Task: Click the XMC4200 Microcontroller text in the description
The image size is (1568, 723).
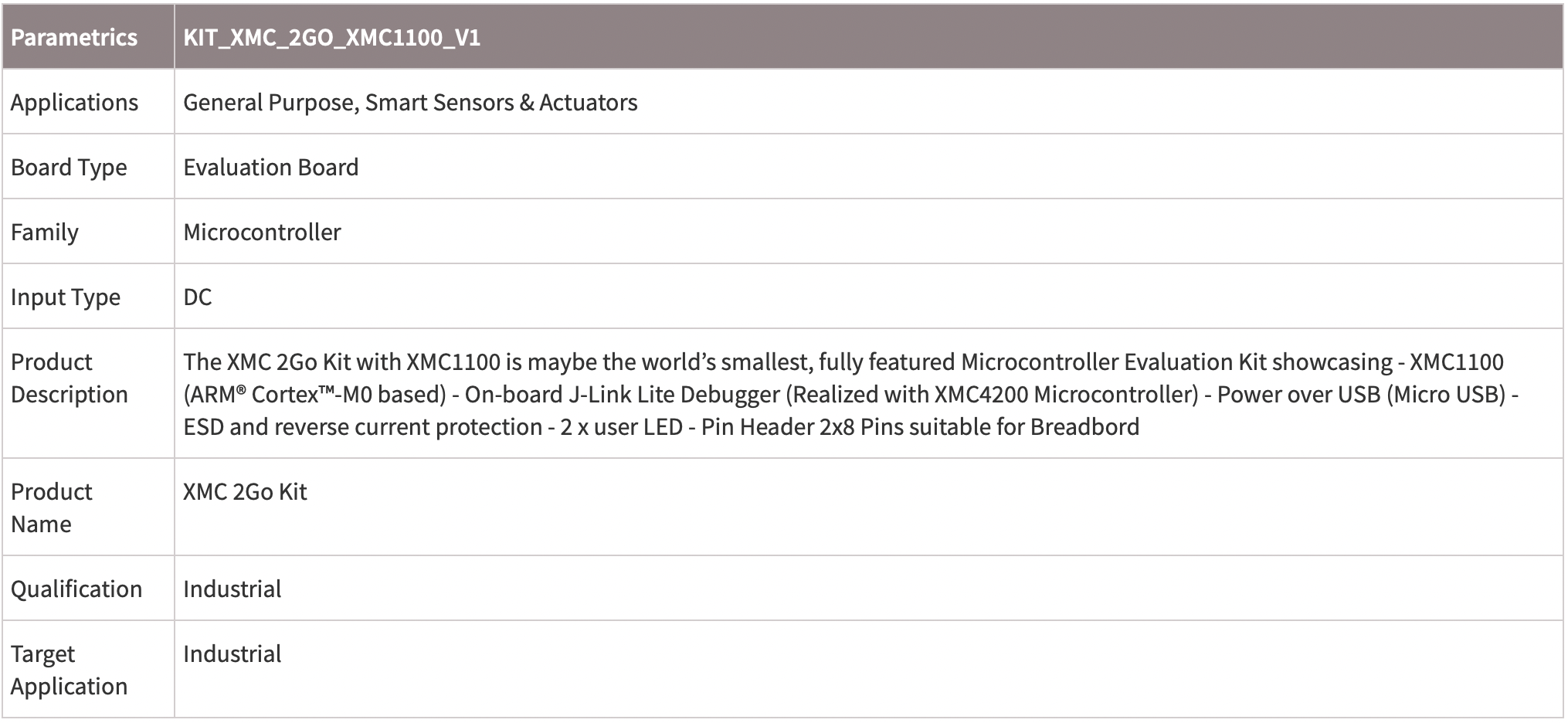Action: 1065,394
